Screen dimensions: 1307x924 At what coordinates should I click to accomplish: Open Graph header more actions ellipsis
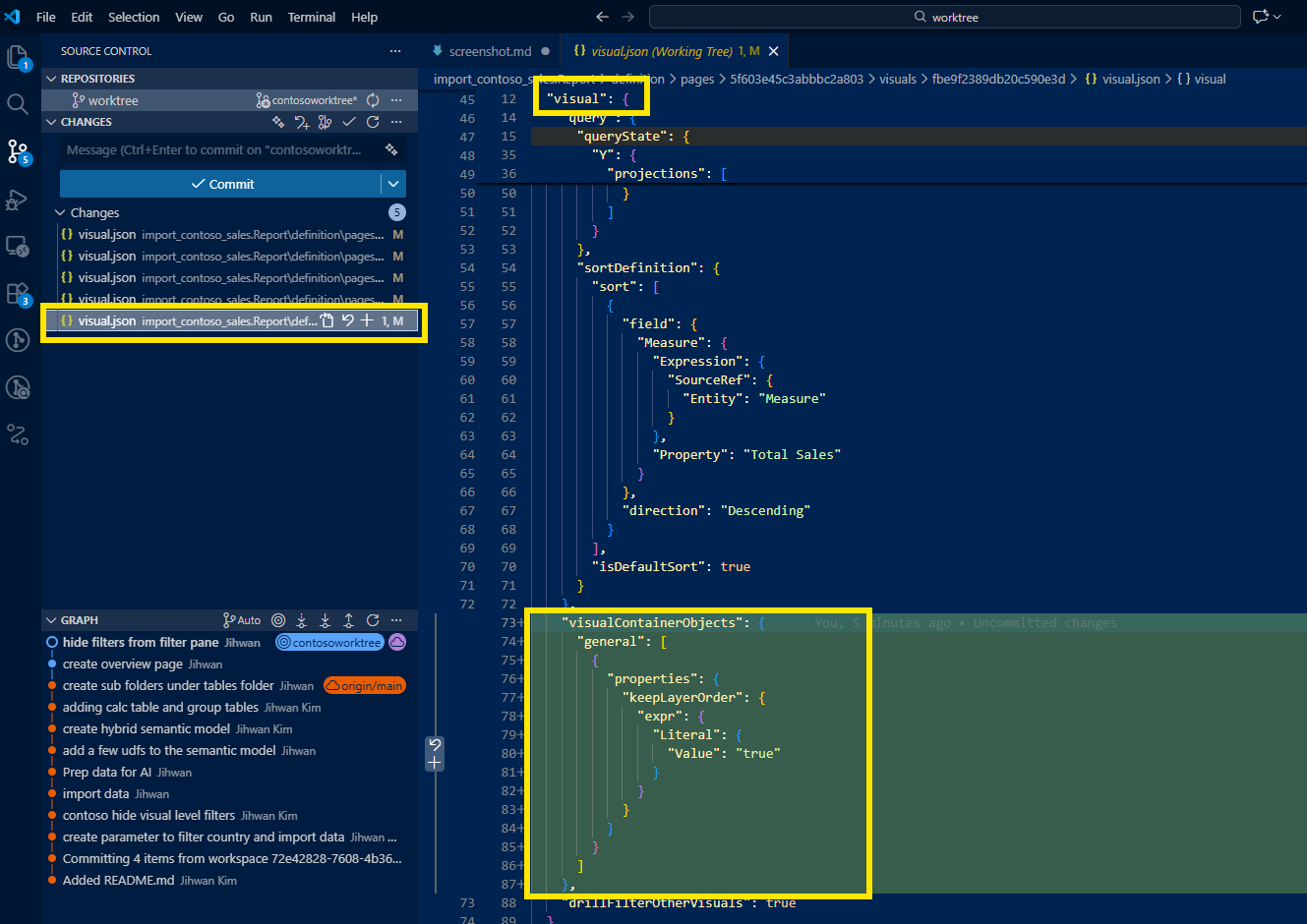click(x=396, y=620)
